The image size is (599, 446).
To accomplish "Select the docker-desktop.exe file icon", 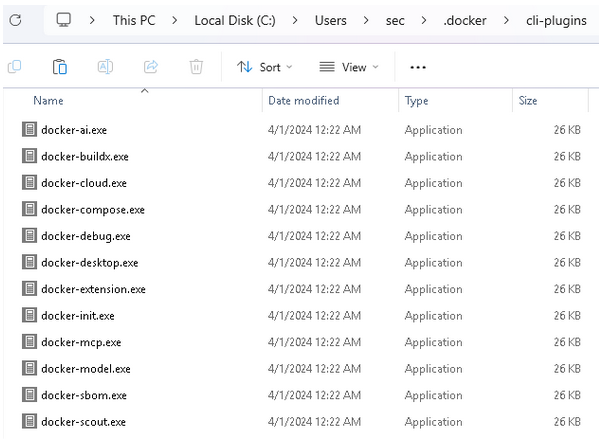I will 29,262.
